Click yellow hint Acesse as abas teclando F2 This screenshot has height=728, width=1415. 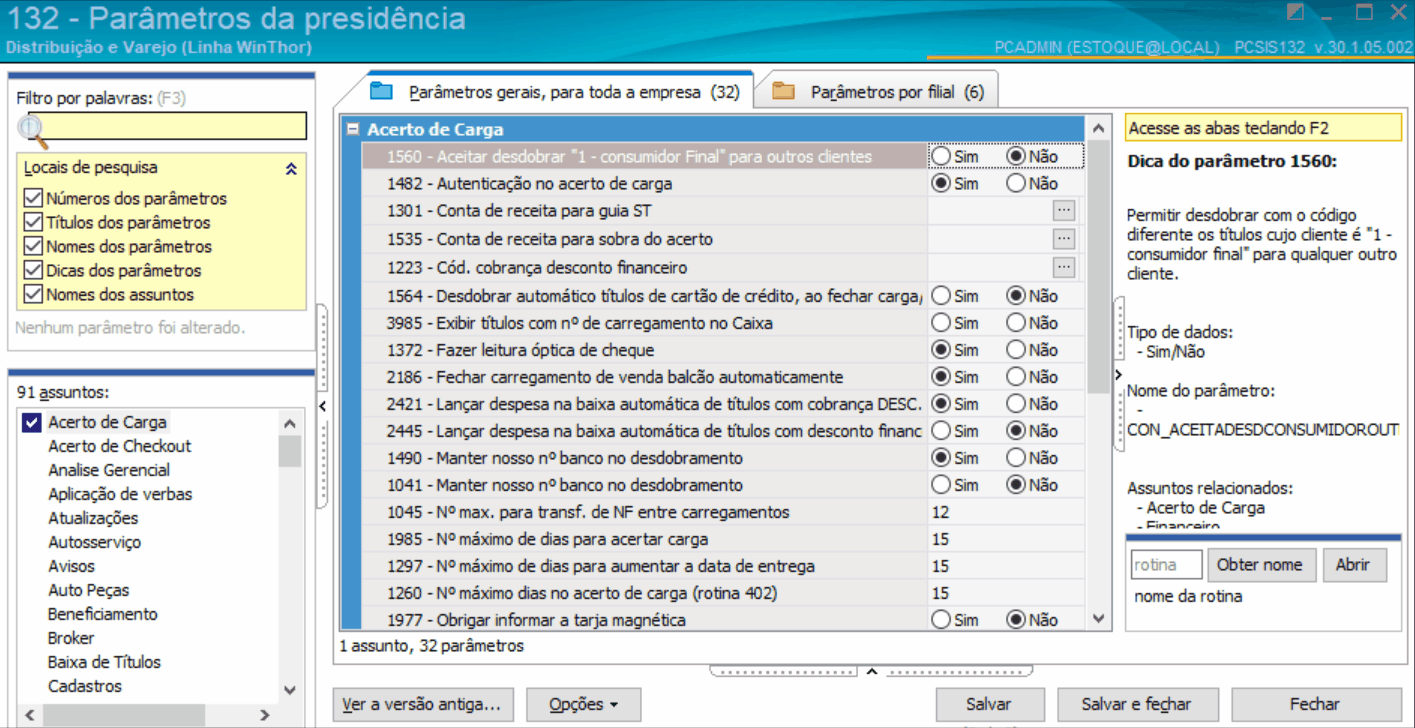1263,128
